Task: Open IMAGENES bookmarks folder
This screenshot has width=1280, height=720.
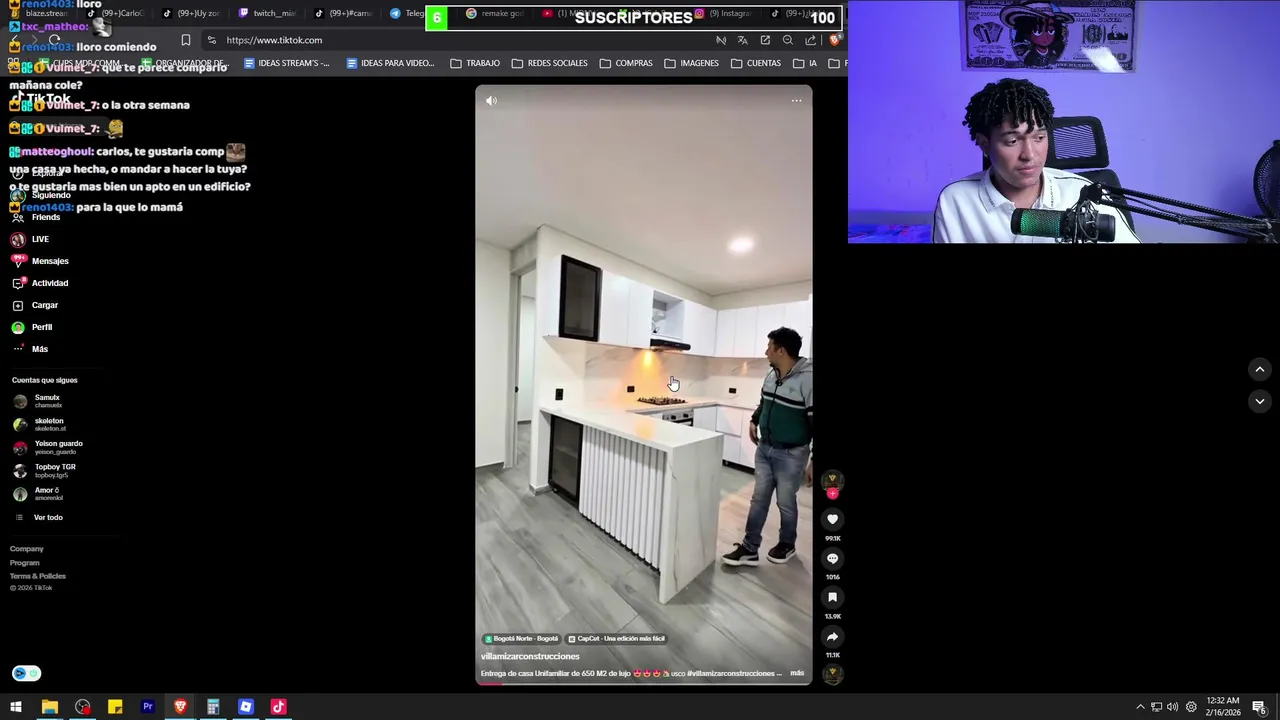Action: pyautogui.click(x=691, y=63)
